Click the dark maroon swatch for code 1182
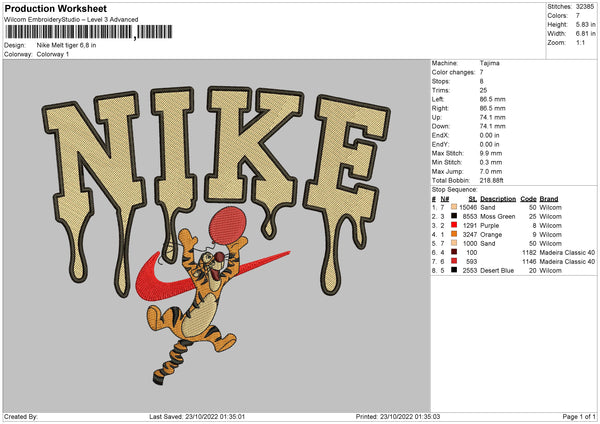The image size is (600, 424). [x=454, y=252]
